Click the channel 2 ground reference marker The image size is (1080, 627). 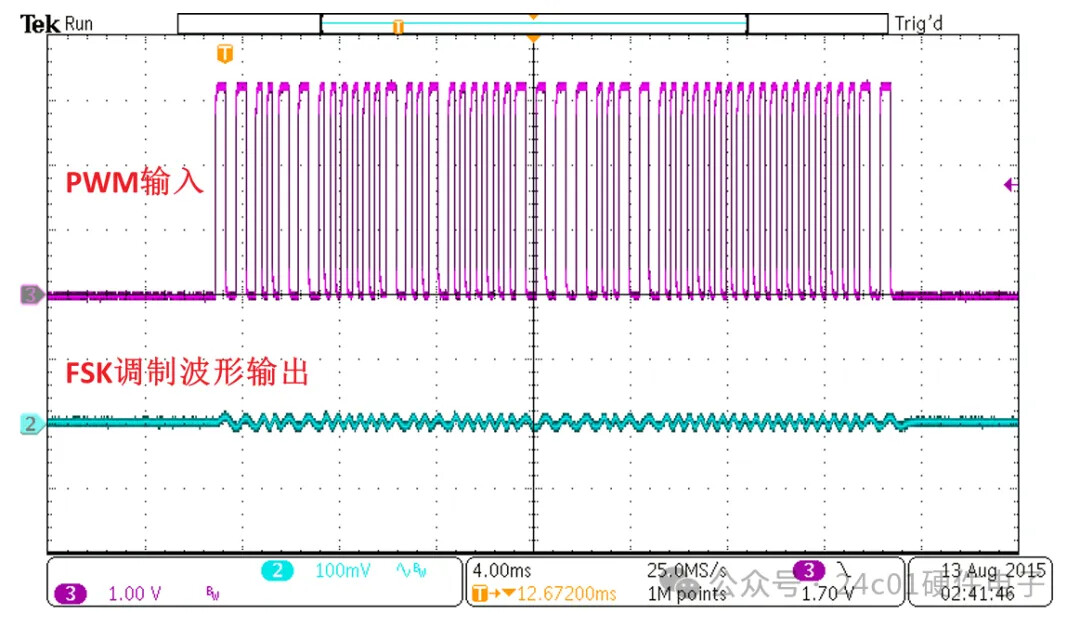pyautogui.click(x=32, y=424)
